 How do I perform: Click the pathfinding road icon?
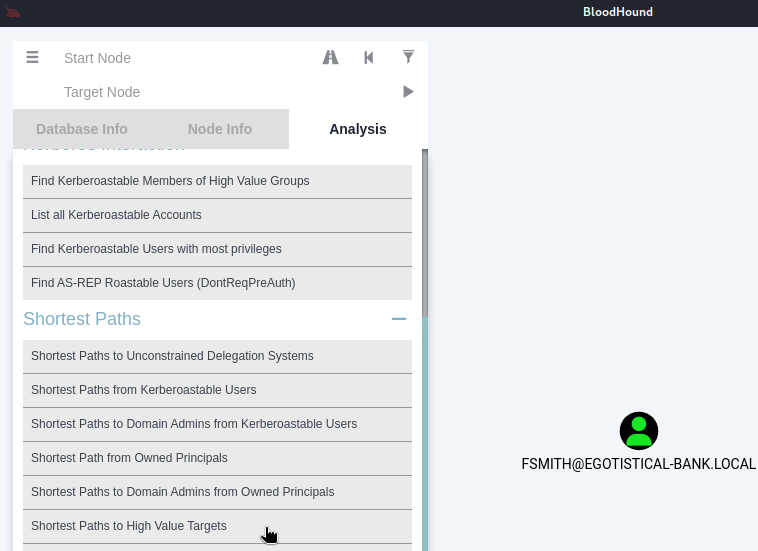pos(331,58)
